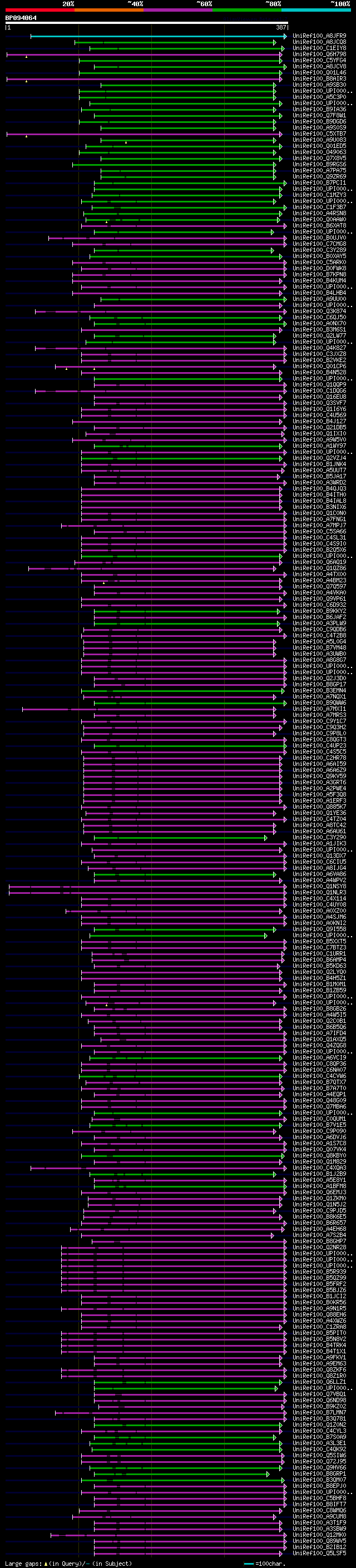356x1568 pixels.
Task: Click the UniRef100_Q7F8W1 label
Action: click(319, 115)
